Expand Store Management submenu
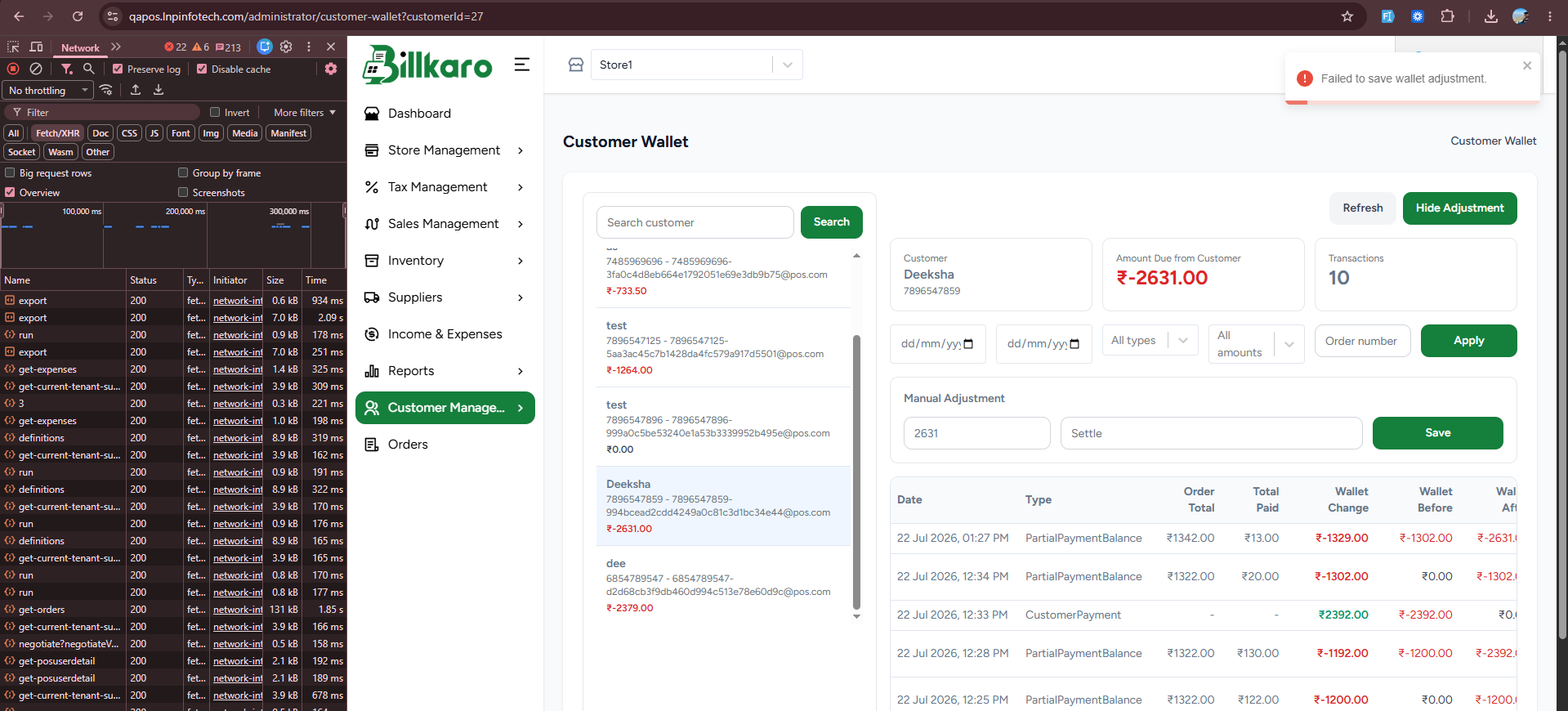1568x711 pixels. [445, 150]
